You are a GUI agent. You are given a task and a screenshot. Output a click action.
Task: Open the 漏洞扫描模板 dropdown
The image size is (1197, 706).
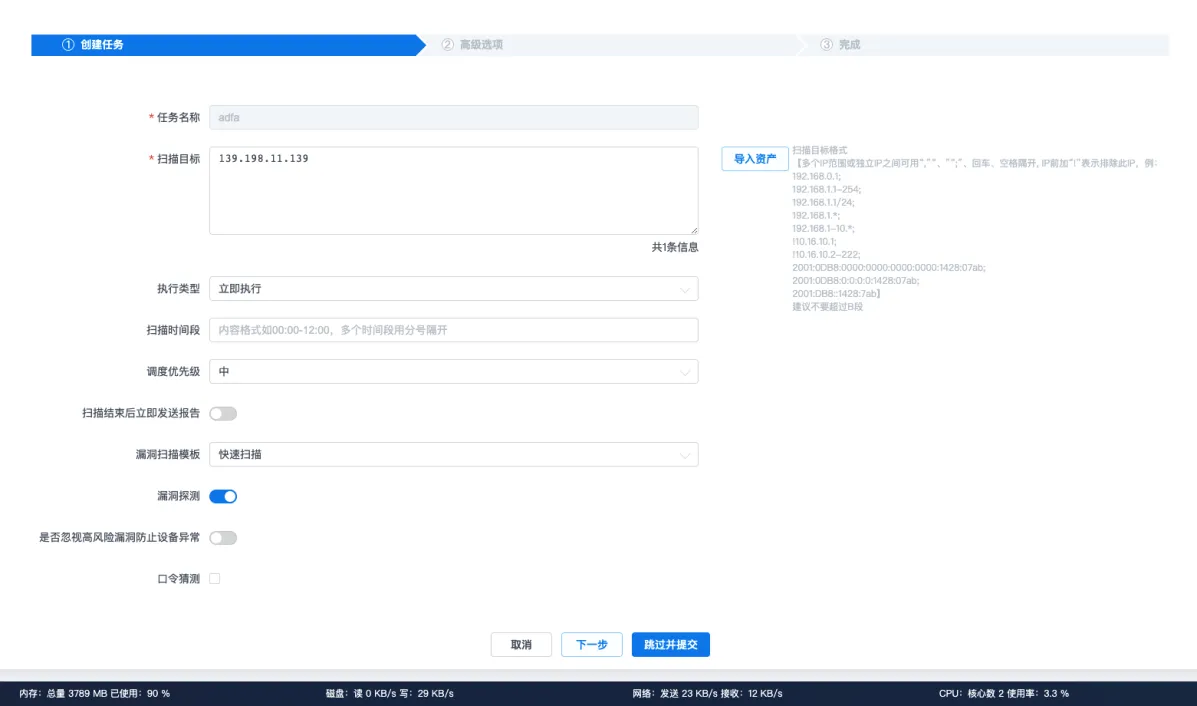click(453, 455)
